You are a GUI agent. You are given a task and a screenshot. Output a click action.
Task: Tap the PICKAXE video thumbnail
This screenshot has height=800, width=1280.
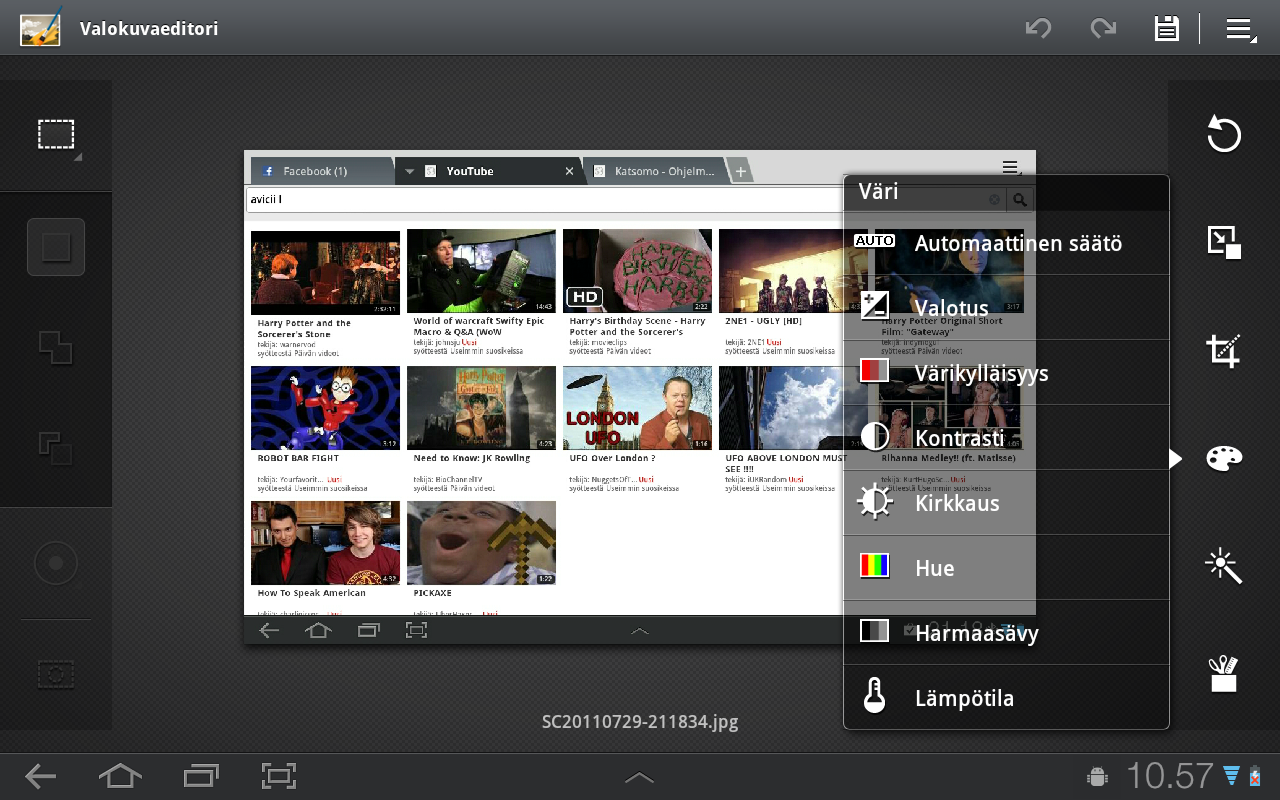point(481,543)
